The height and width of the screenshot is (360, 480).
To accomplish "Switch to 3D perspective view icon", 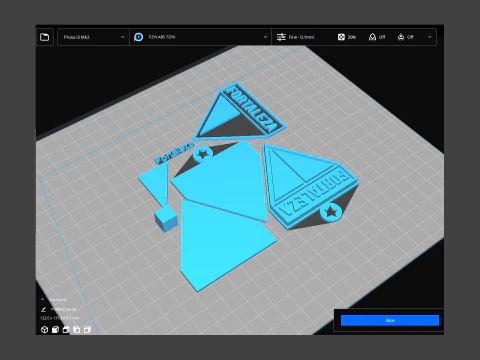I will click(x=44, y=330).
